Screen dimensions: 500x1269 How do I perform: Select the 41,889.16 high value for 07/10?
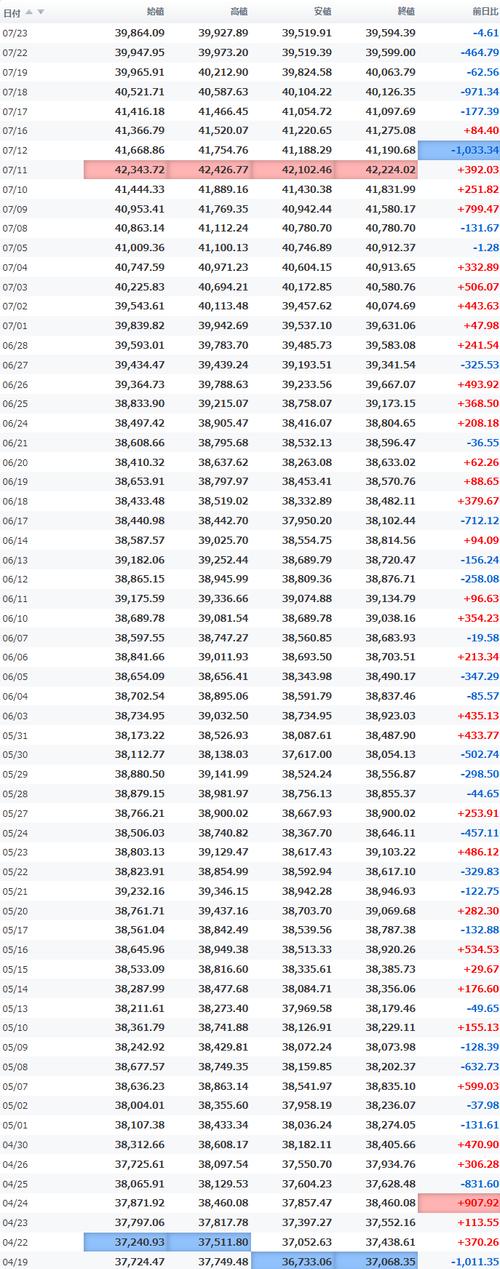click(x=223, y=189)
